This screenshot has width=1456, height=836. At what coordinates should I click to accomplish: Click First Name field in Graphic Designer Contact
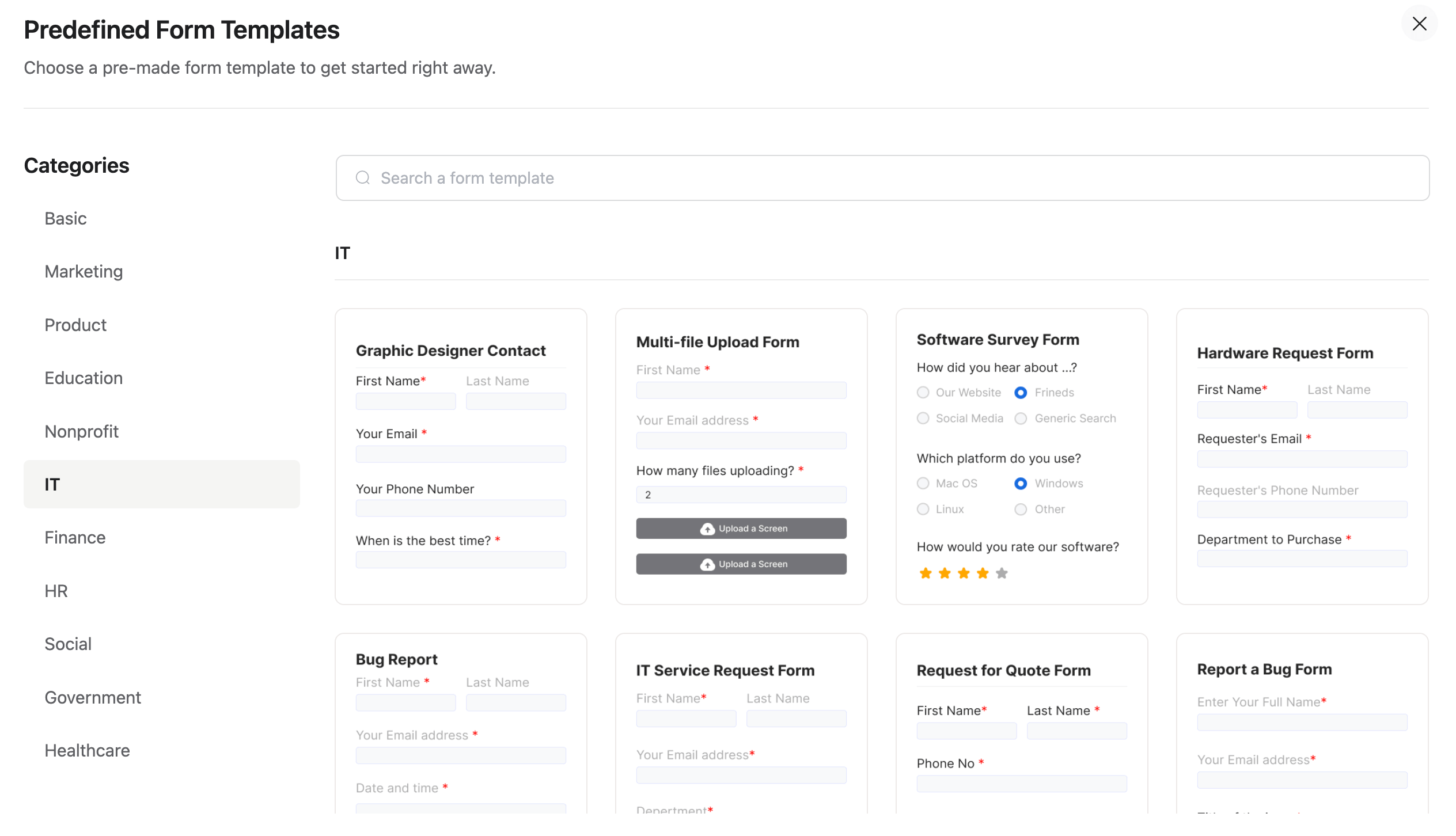pyautogui.click(x=405, y=401)
